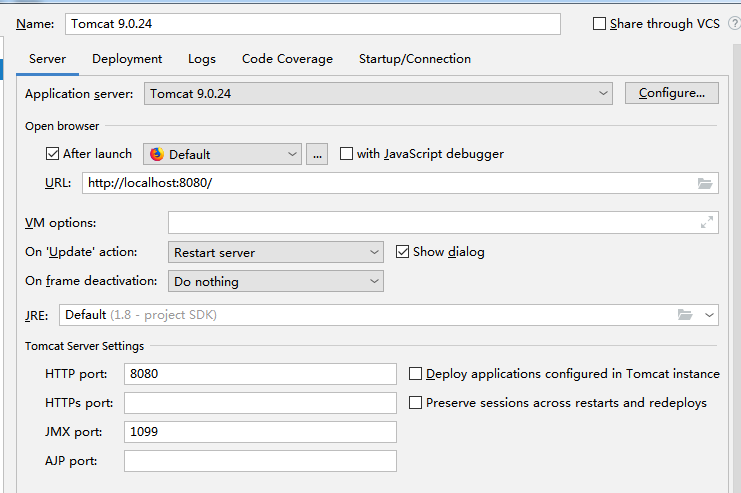Viewport: 741px width, 493px height.
Task: Enable Deploy applications configured in Tomcat instance
Action: pyautogui.click(x=415, y=374)
